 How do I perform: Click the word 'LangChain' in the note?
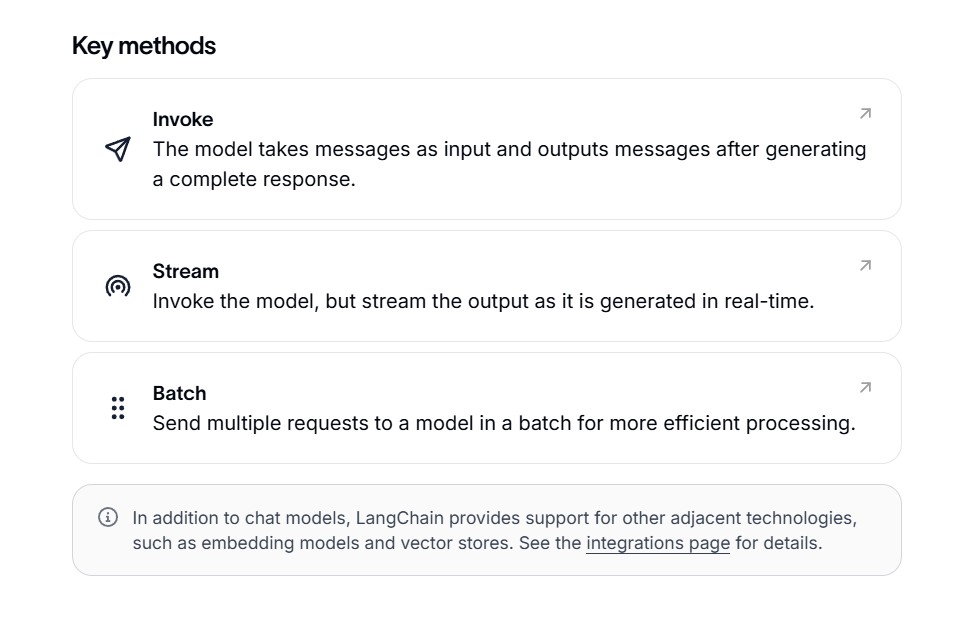click(400, 518)
